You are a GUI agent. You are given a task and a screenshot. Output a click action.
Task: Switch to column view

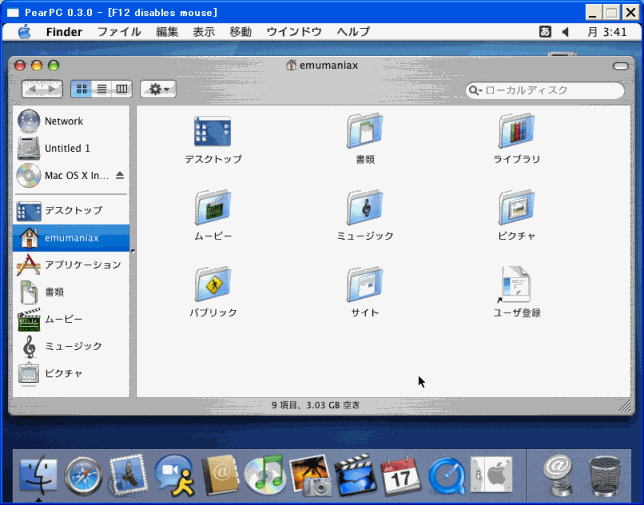click(x=121, y=89)
